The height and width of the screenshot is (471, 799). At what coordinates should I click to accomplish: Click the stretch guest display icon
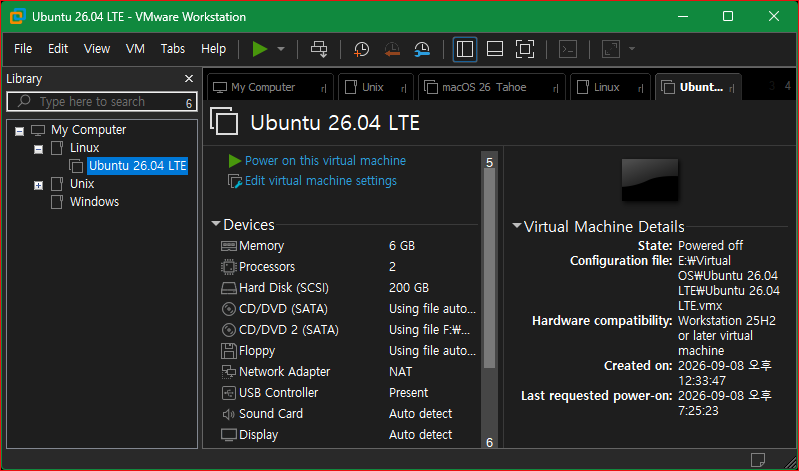click(x=610, y=49)
